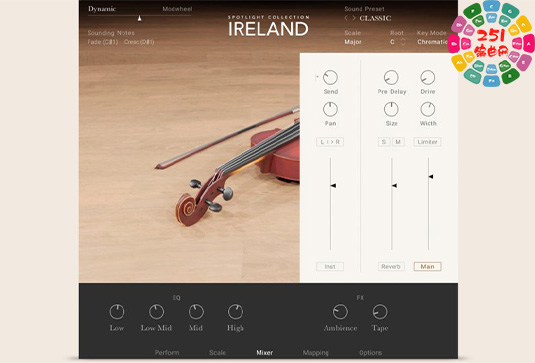Solo the reverb channel with S
Screen dimensions: 535x363
(x=384, y=142)
